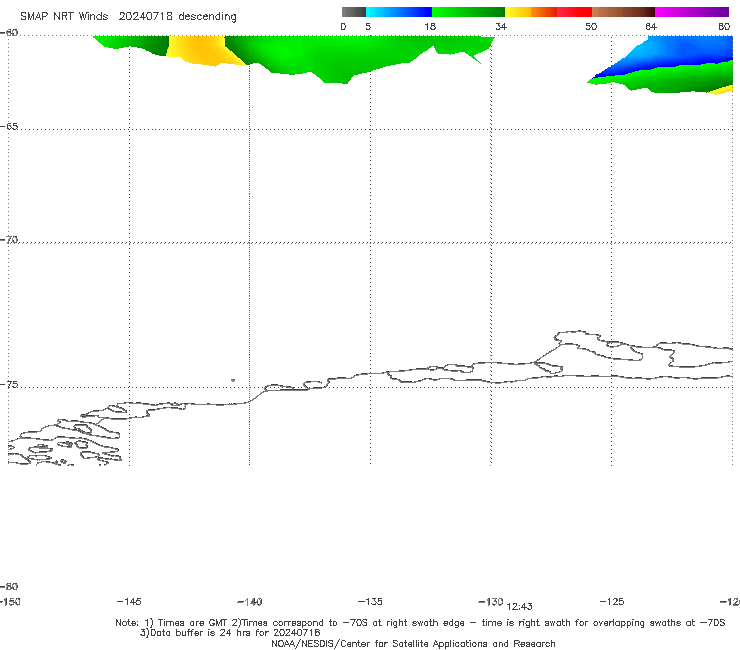This screenshot has width=740, height=650.
Task: Click the brown segment of the color bar
Action: (x=623, y=12)
